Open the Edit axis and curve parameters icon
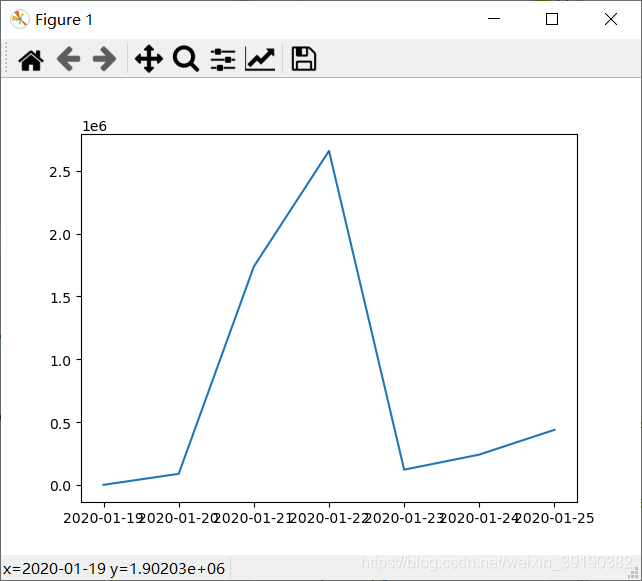Screen dimensions: 642x581 [260, 59]
